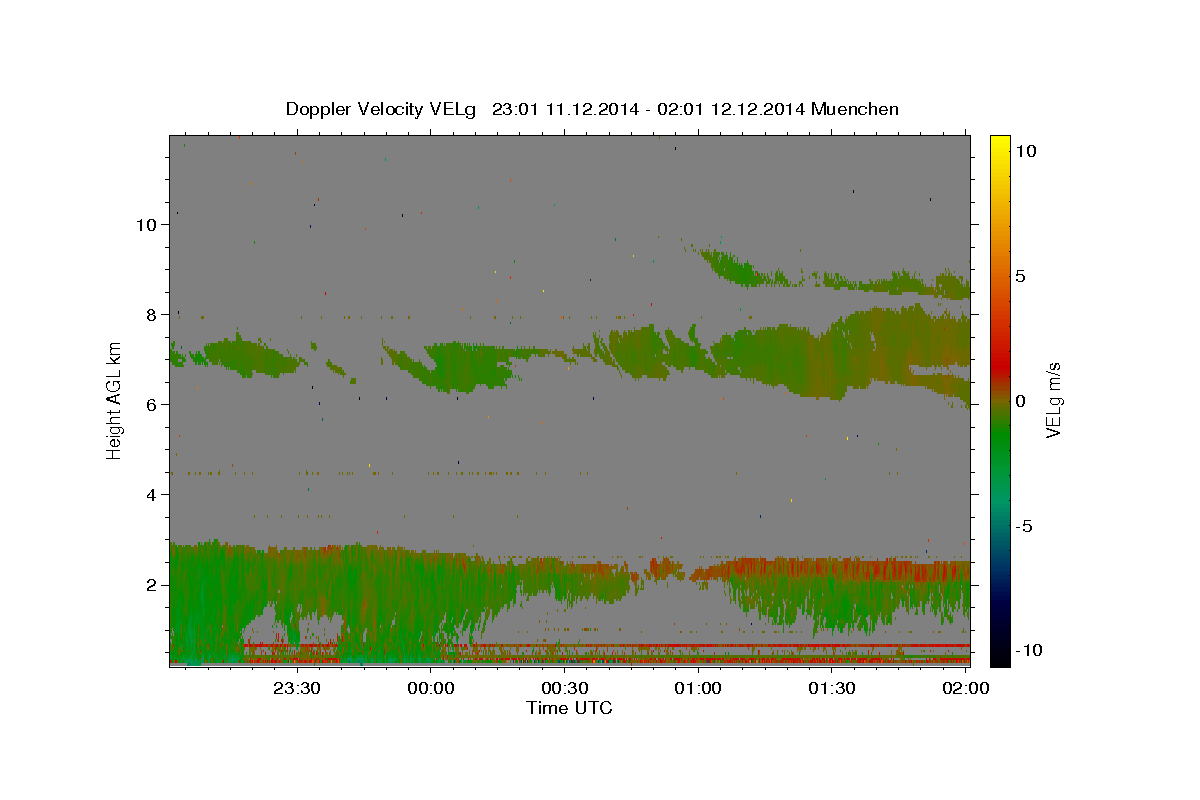The image size is (1200, 800).
Task: Click the height tick label 8
Action: pyautogui.click(x=152, y=315)
